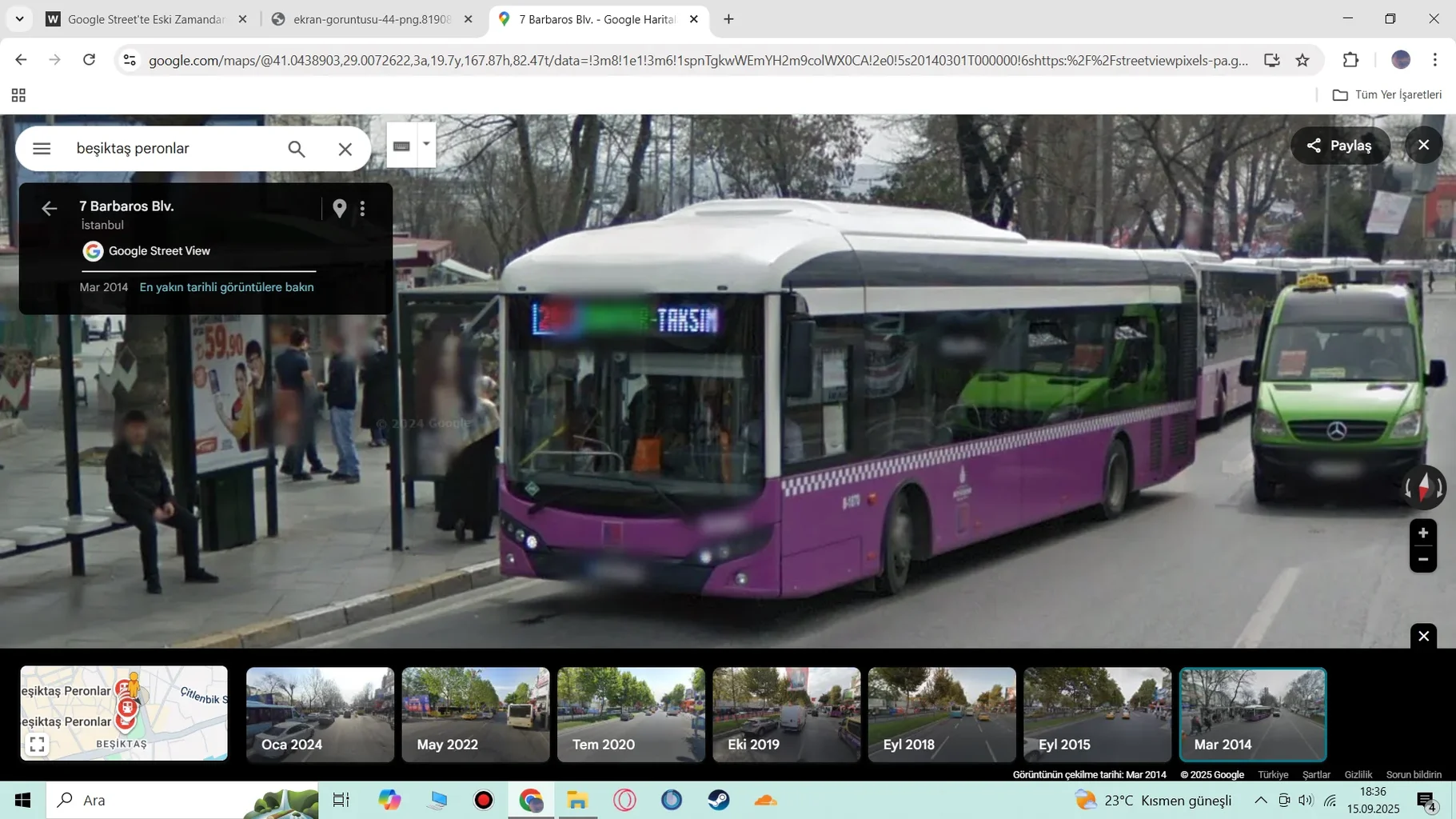Click the Paylaş share button
Image resolution: width=1456 pixels, height=819 pixels.
point(1340,146)
